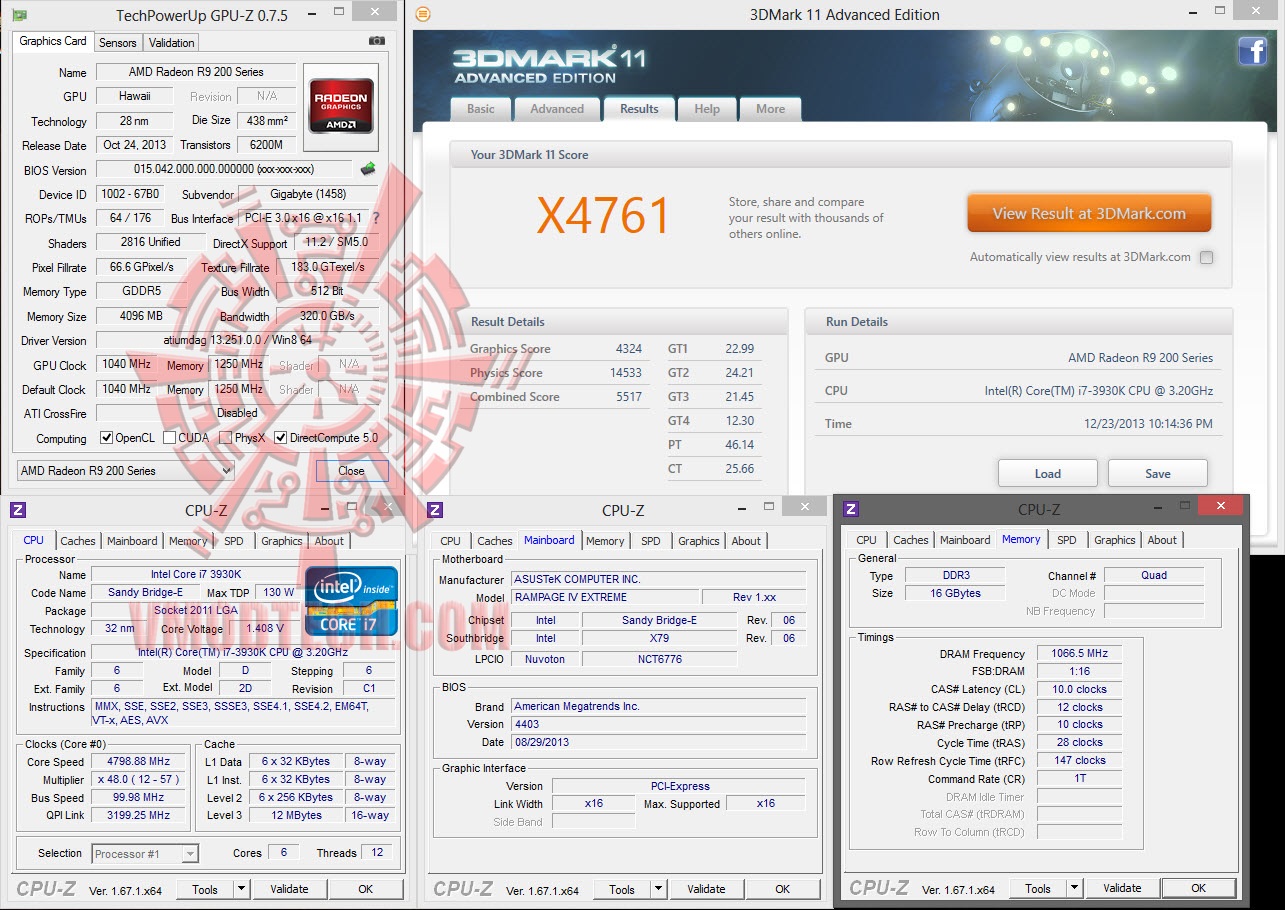Click Validate in the CPU-Z Mainboard window
1285x910 pixels.
[x=706, y=889]
